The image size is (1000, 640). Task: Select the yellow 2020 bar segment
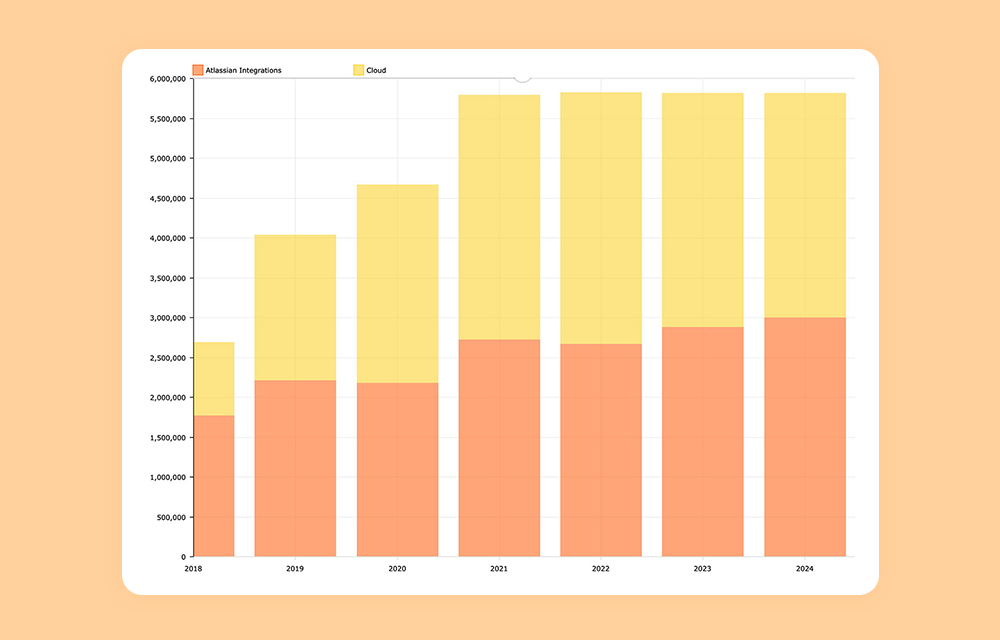click(x=396, y=283)
